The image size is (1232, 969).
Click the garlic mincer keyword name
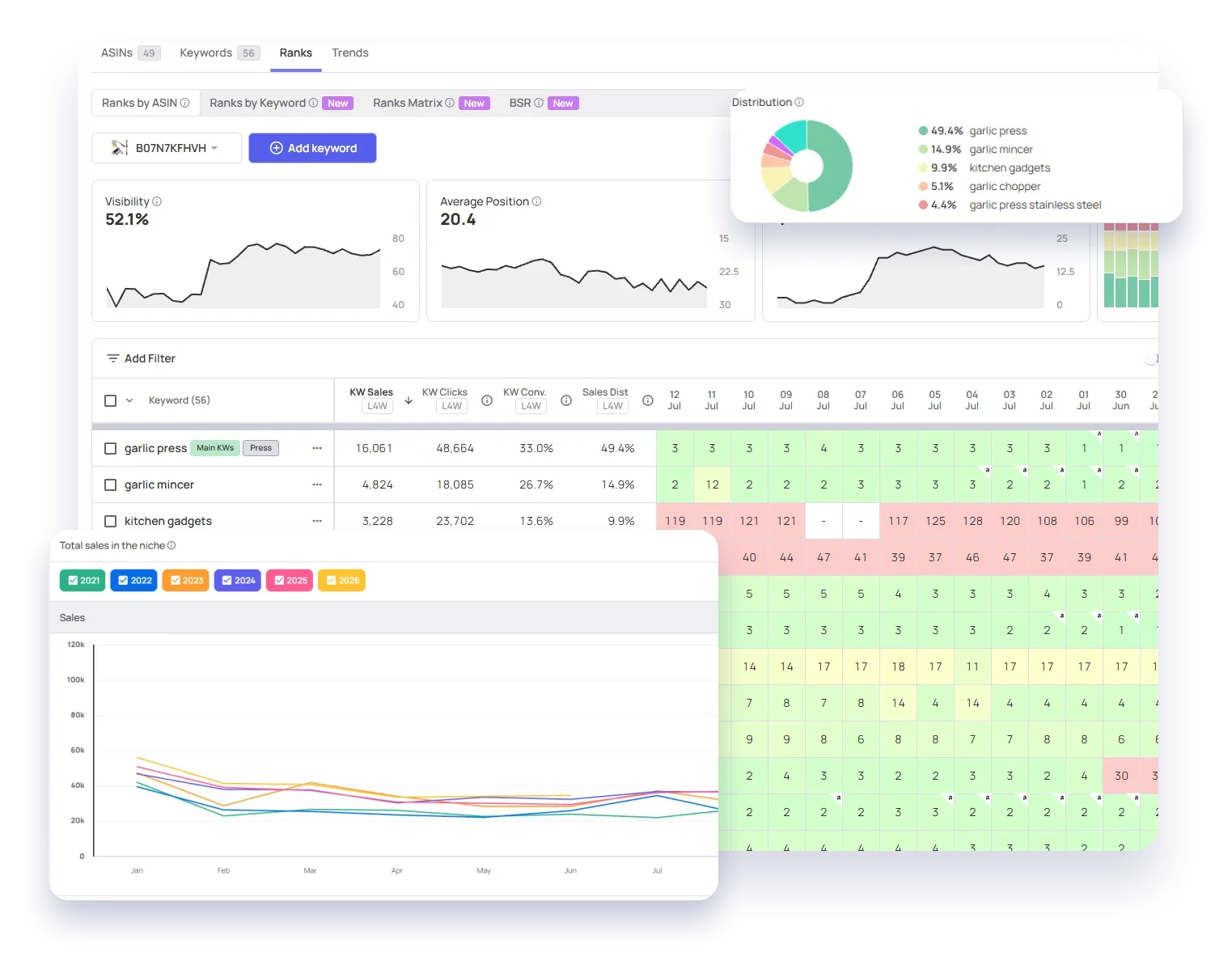[x=159, y=484]
